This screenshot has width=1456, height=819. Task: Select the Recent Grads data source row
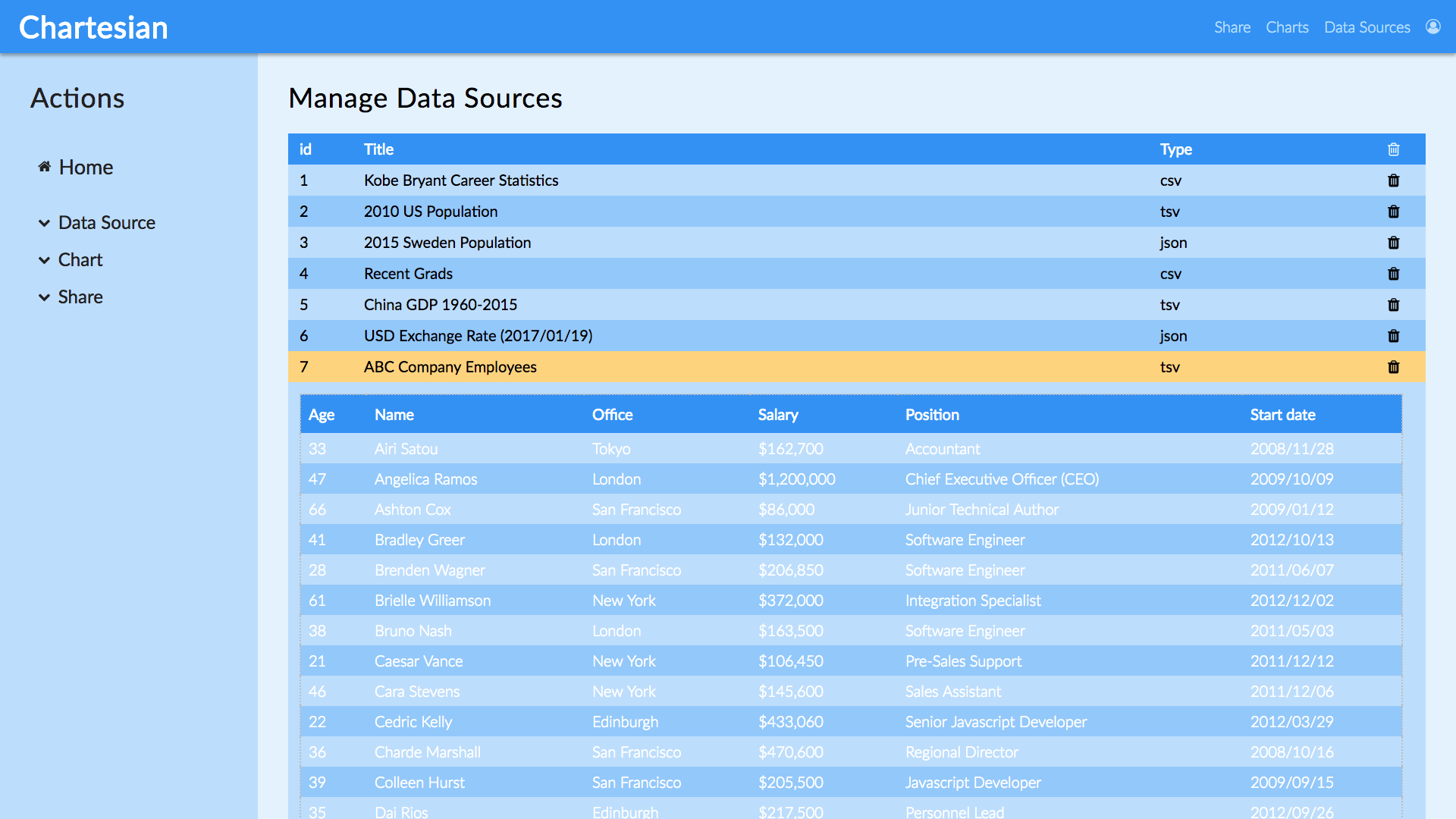point(408,274)
